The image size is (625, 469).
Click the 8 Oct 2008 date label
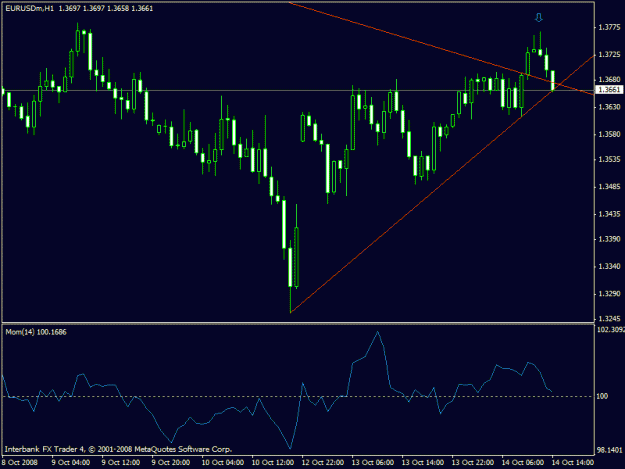[x=20, y=462]
